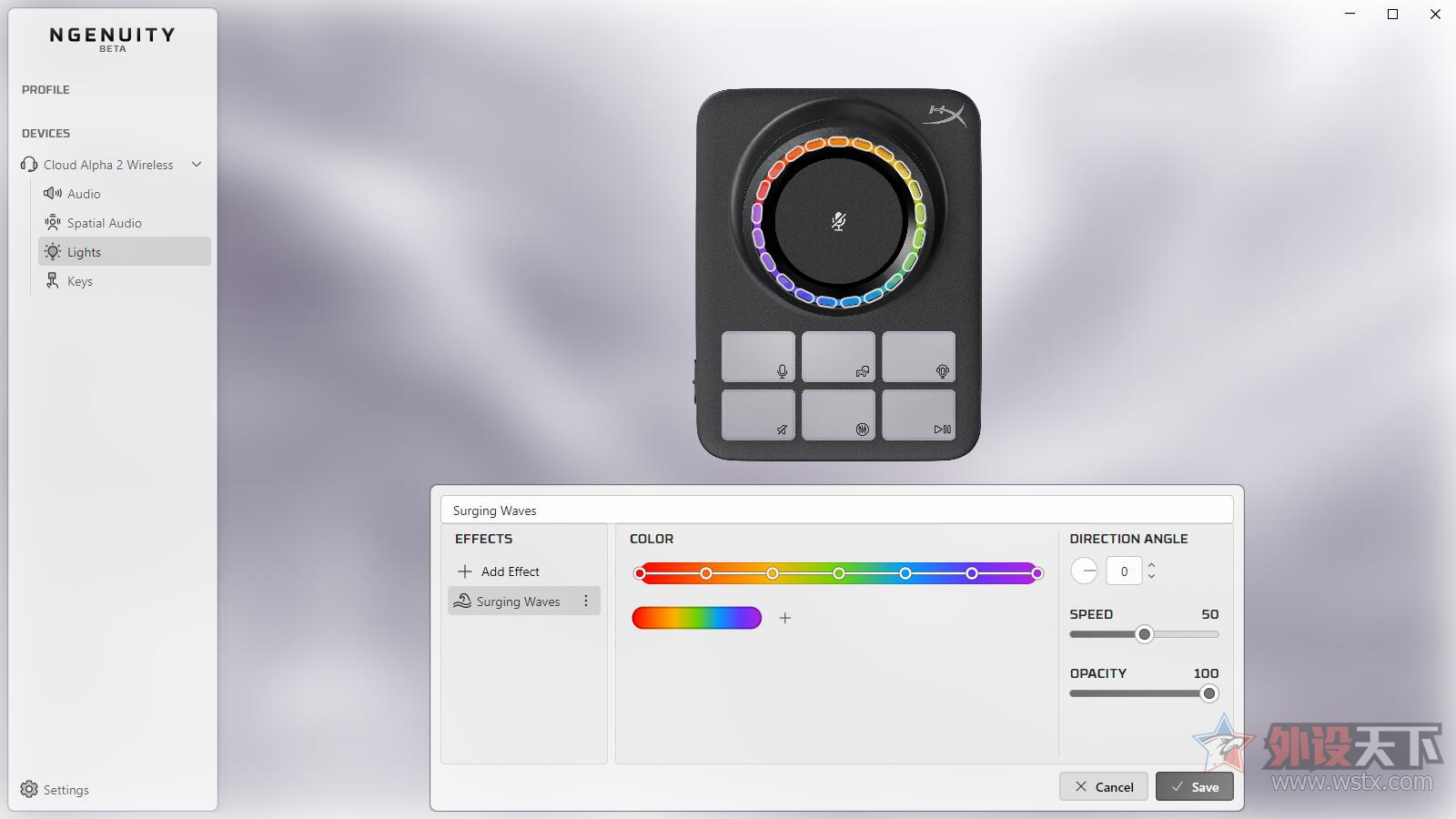The height and width of the screenshot is (819, 1456).
Task: Select the first red gradient stop
Action: [640, 573]
